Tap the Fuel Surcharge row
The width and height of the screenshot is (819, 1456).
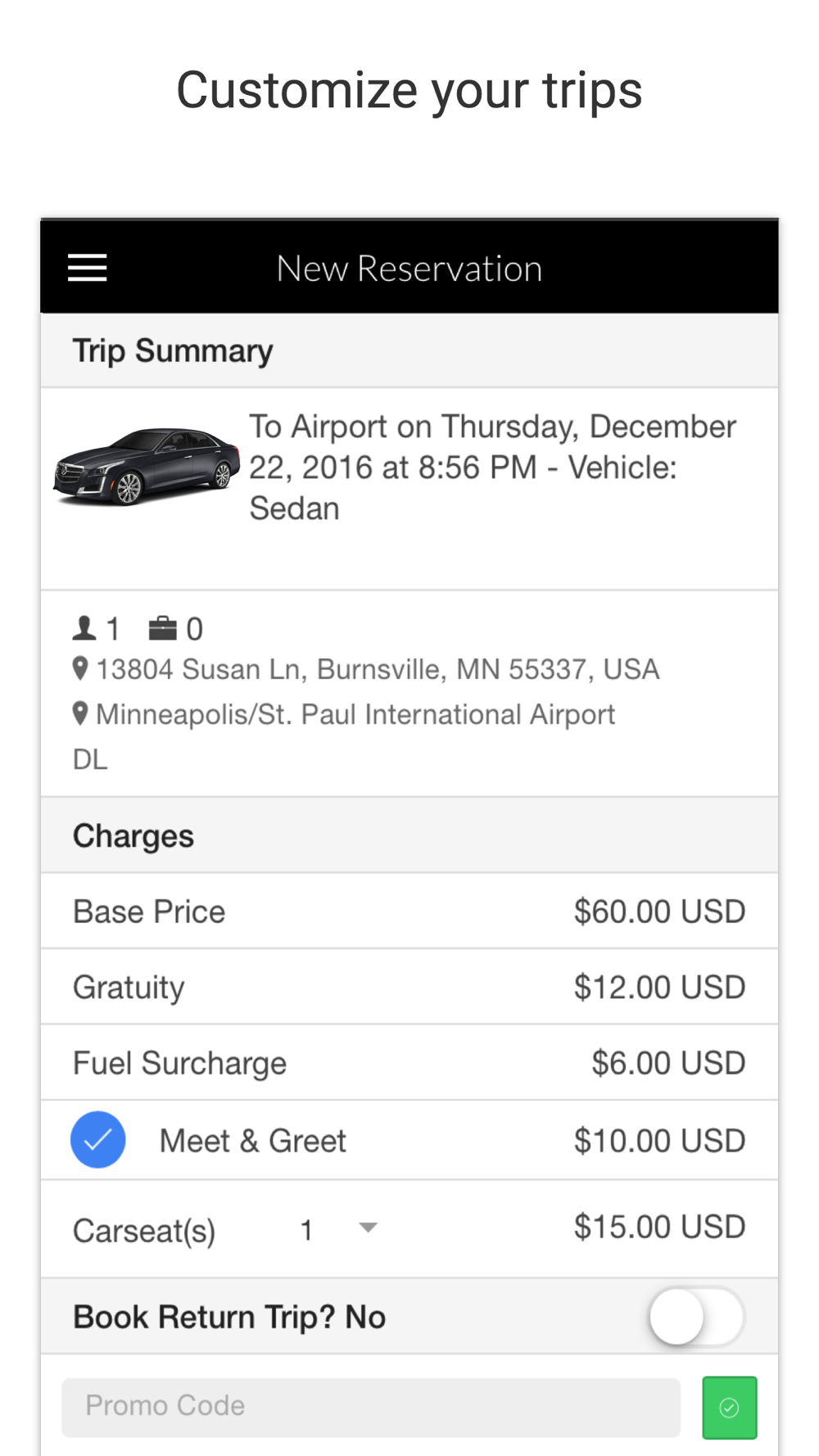click(409, 1063)
